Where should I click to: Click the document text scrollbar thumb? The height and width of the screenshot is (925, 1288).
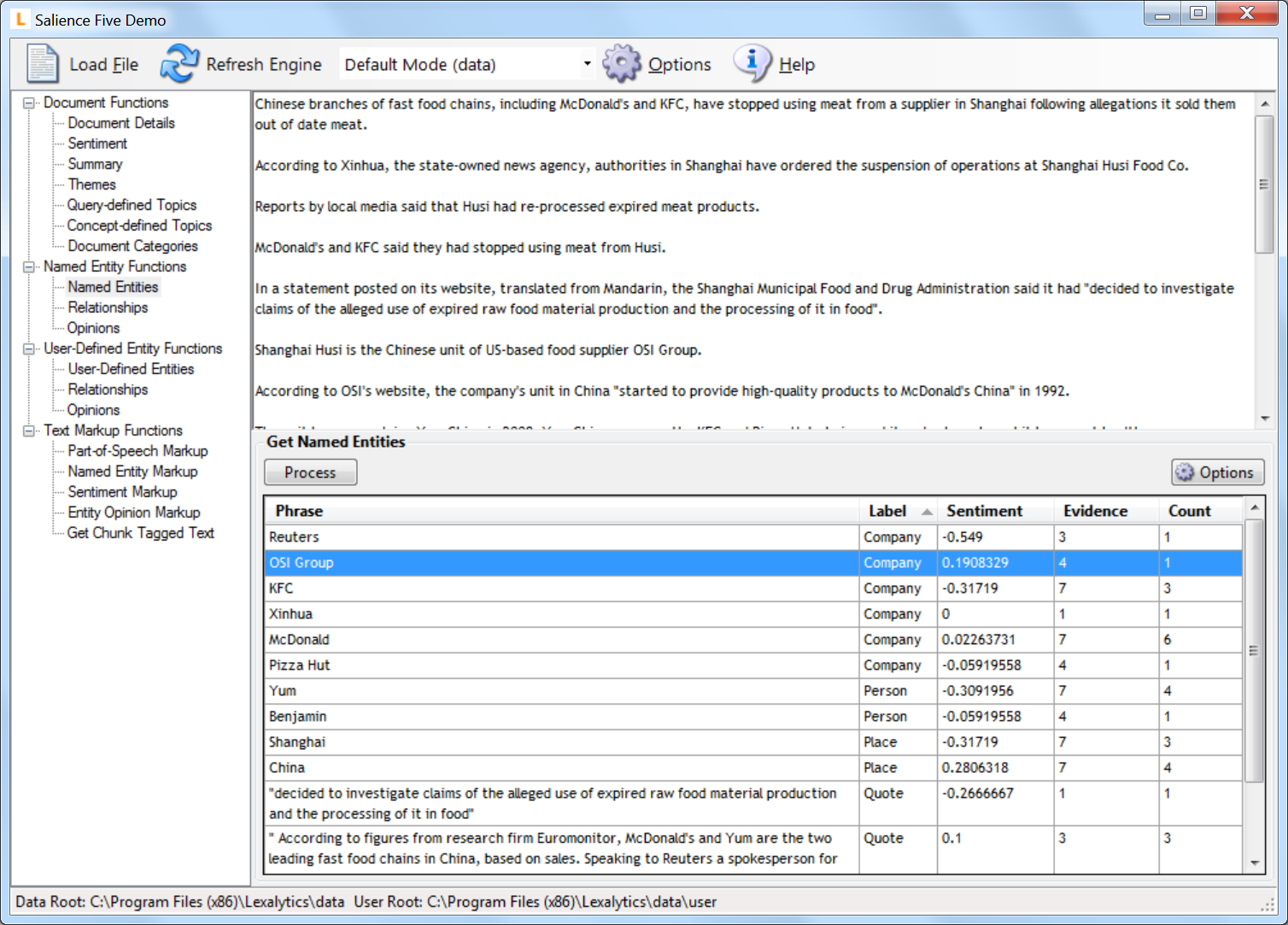(1264, 184)
